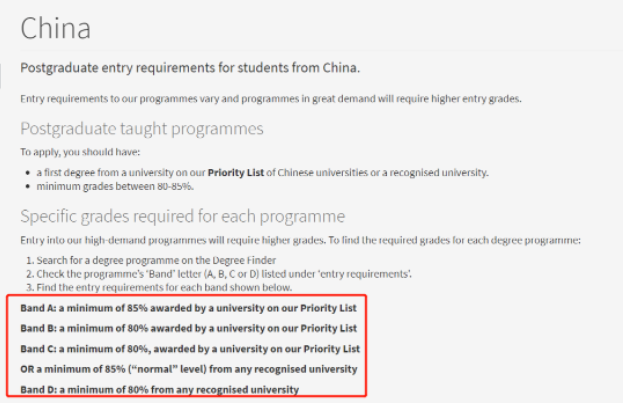Click the Specific grades required for each programme heading
The height and width of the screenshot is (409, 633).
(182, 216)
